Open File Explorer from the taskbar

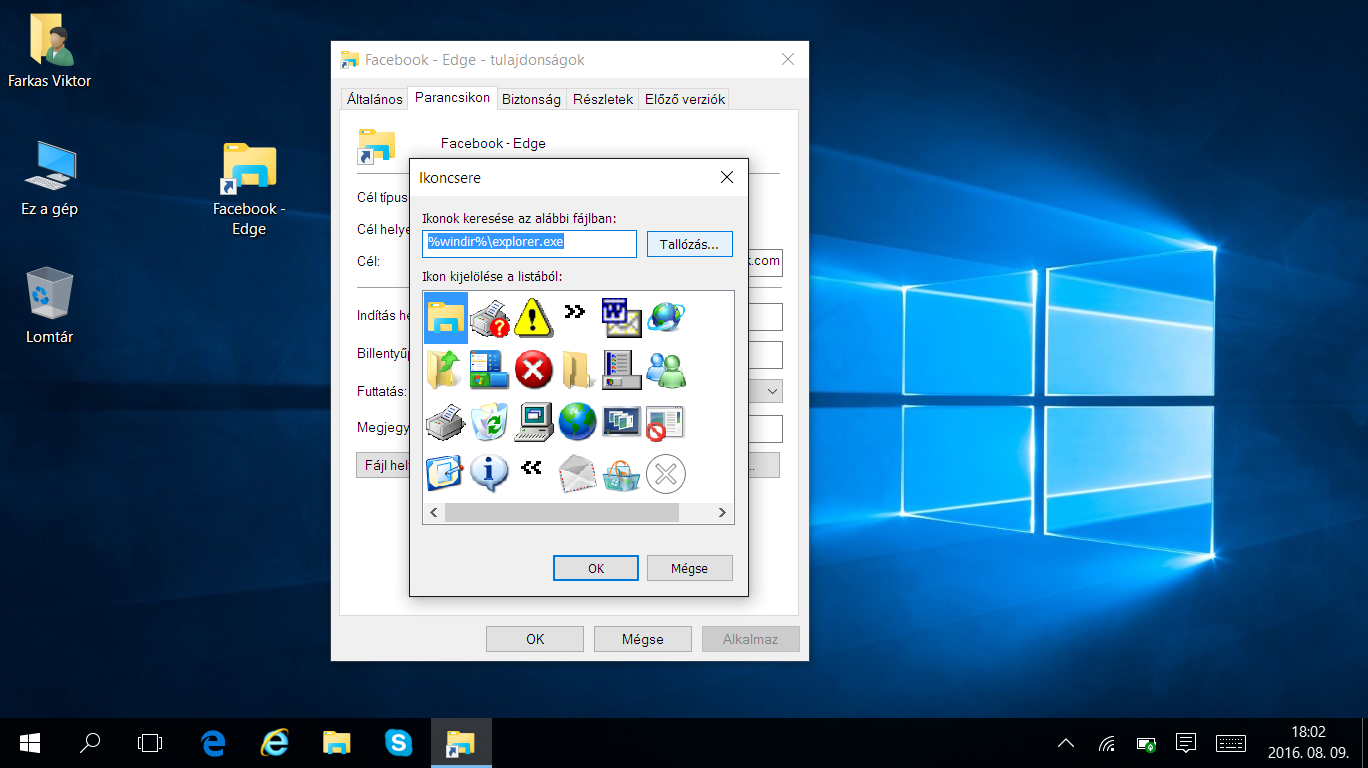(337, 743)
